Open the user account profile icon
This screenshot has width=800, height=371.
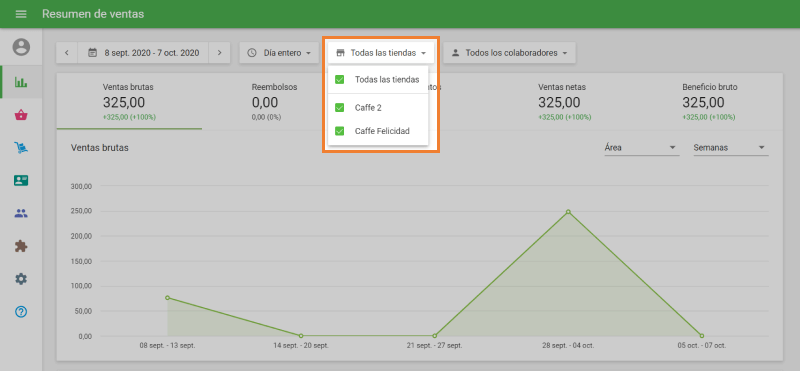tap(21, 47)
